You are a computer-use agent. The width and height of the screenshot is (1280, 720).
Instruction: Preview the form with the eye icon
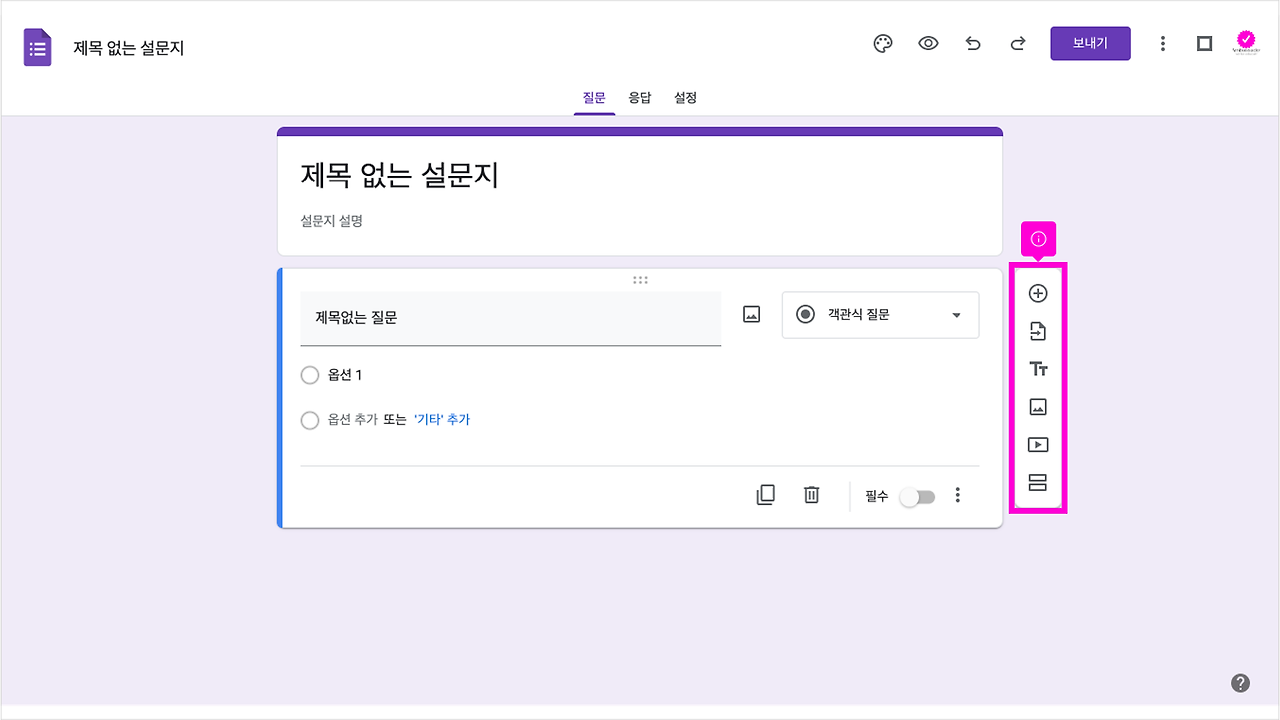[x=927, y=43]
